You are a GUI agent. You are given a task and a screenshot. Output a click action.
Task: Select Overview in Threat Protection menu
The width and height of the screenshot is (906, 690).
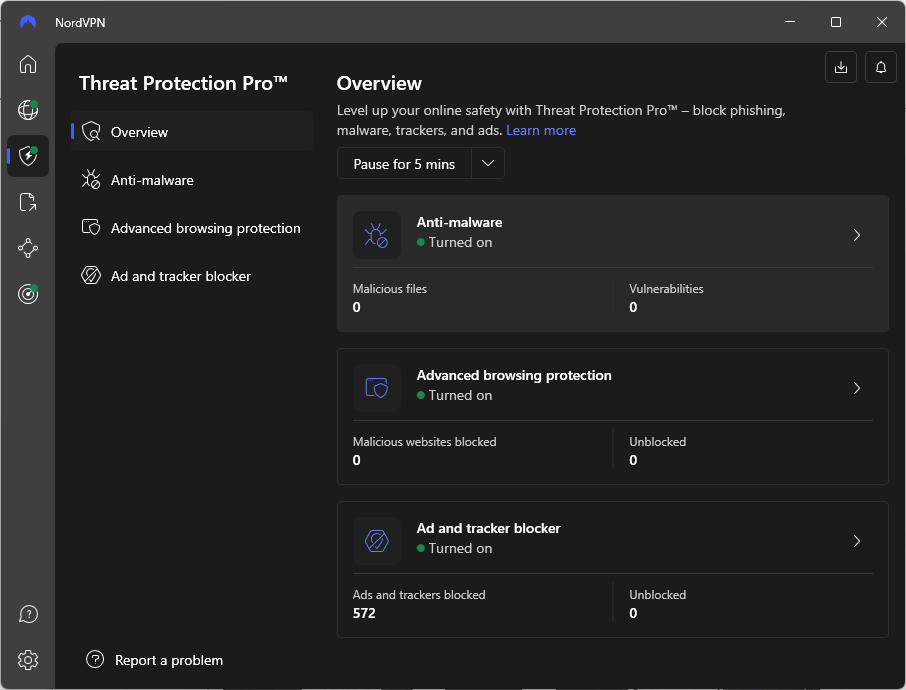(192, 132)
